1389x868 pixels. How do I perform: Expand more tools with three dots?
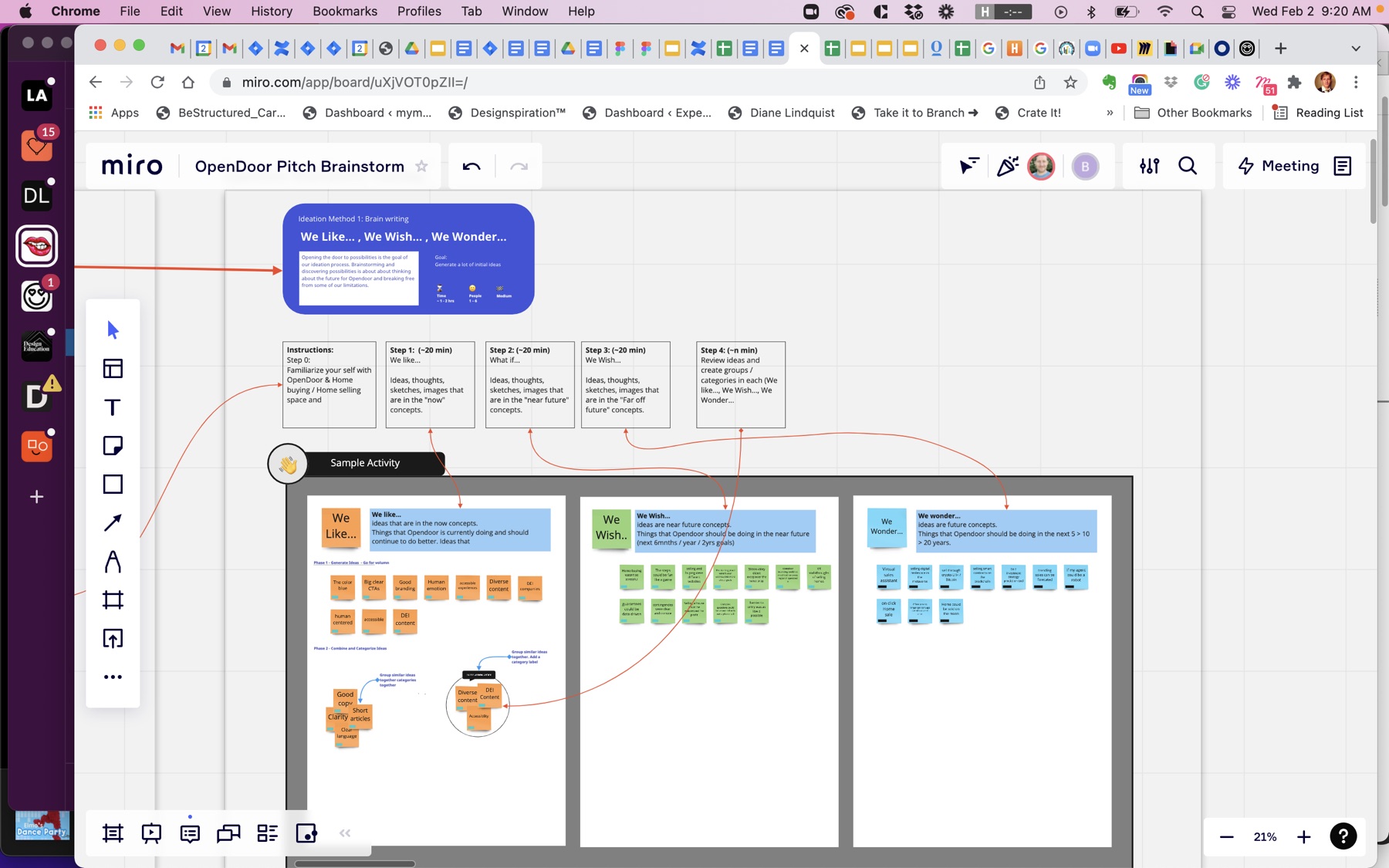point(113,677)
